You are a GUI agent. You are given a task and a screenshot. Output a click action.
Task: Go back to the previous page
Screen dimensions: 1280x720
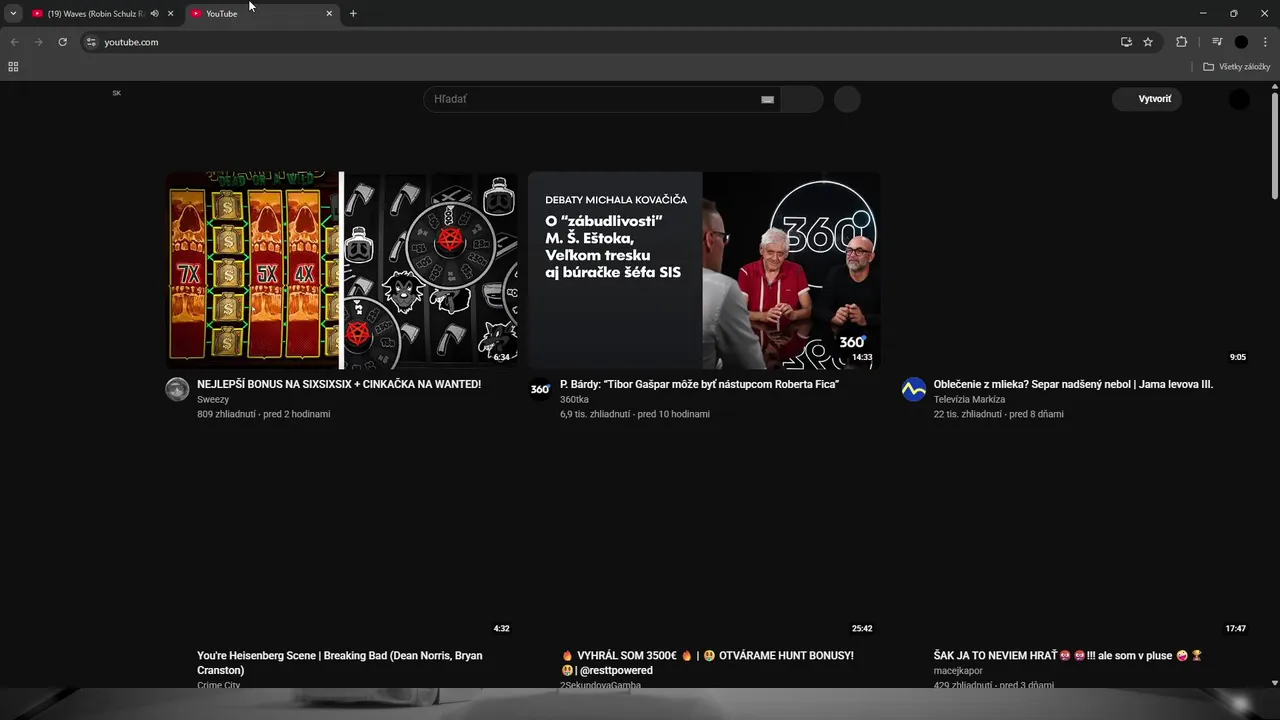pos(14,42)
